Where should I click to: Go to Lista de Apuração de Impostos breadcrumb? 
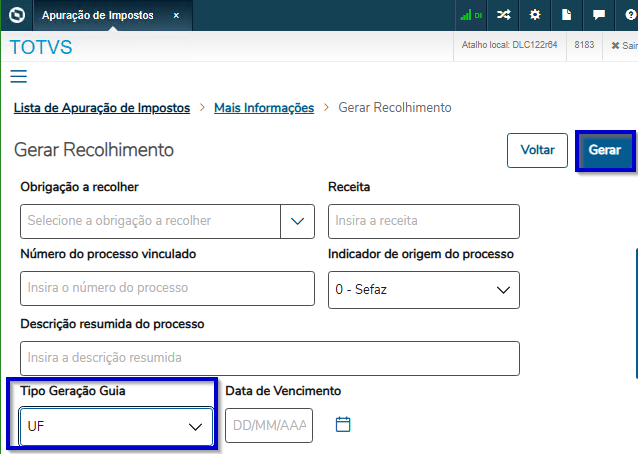(100, 107)
